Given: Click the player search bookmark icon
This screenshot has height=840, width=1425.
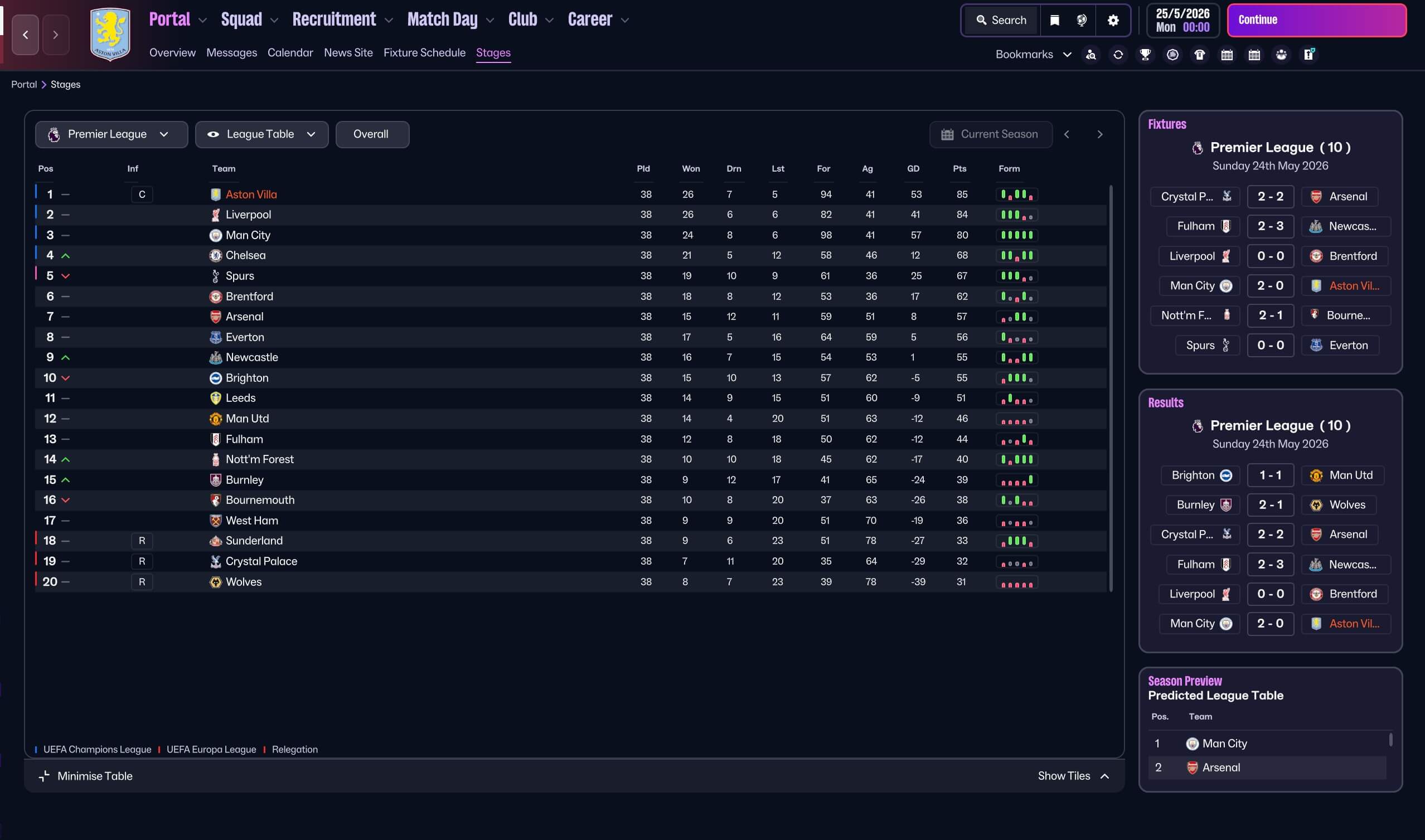Looking at the screenshot, I should tap(1090, 54).
